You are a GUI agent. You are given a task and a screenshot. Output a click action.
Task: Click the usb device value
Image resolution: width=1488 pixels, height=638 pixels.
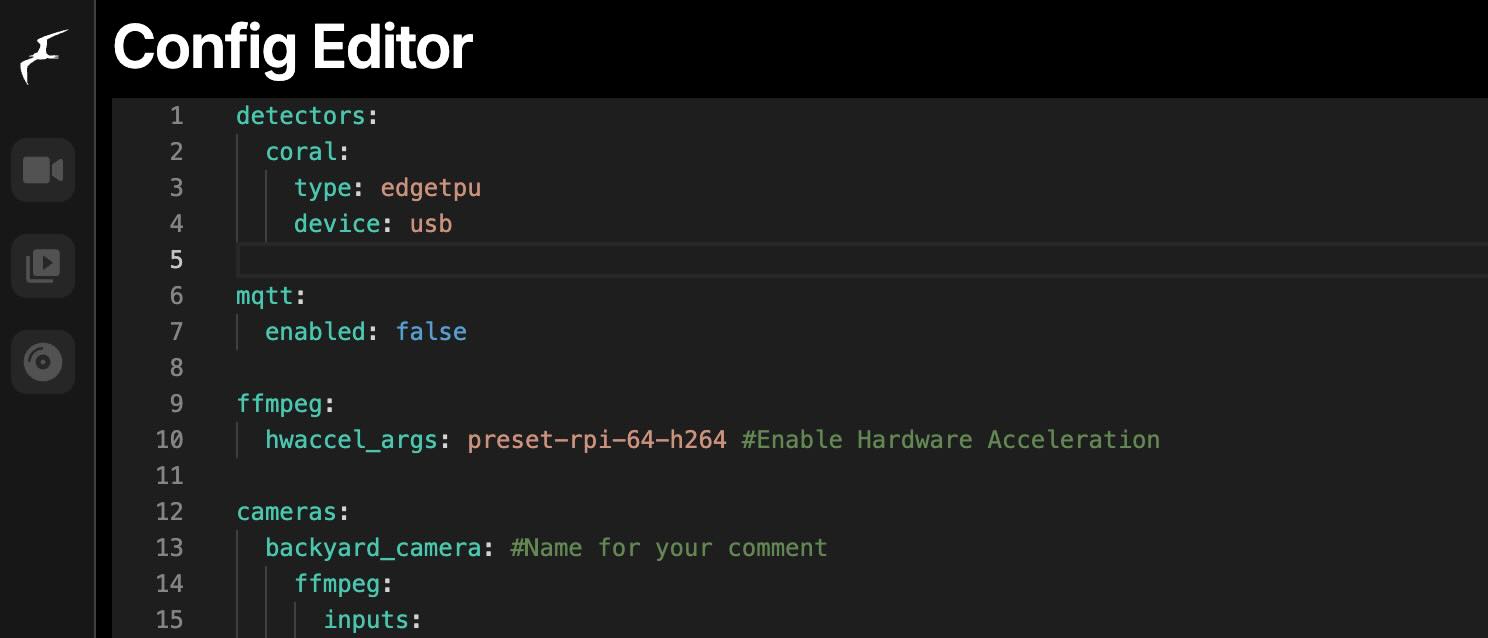[431, 224]
